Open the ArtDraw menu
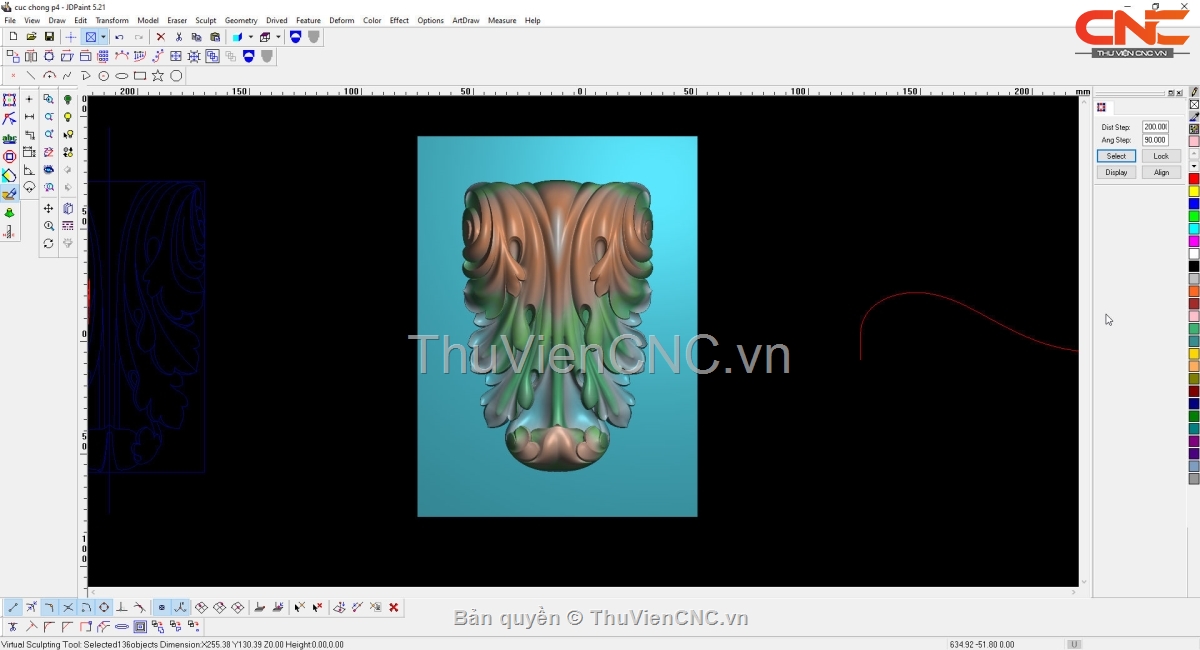Screen dimensions: 1200x650 coord(465,20)
